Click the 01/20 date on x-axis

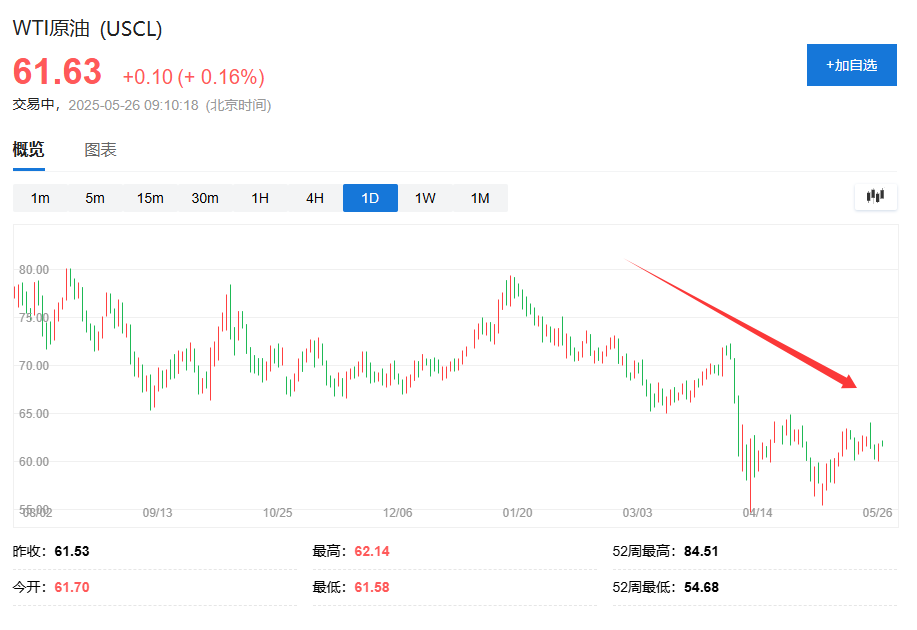click(517, 513)
